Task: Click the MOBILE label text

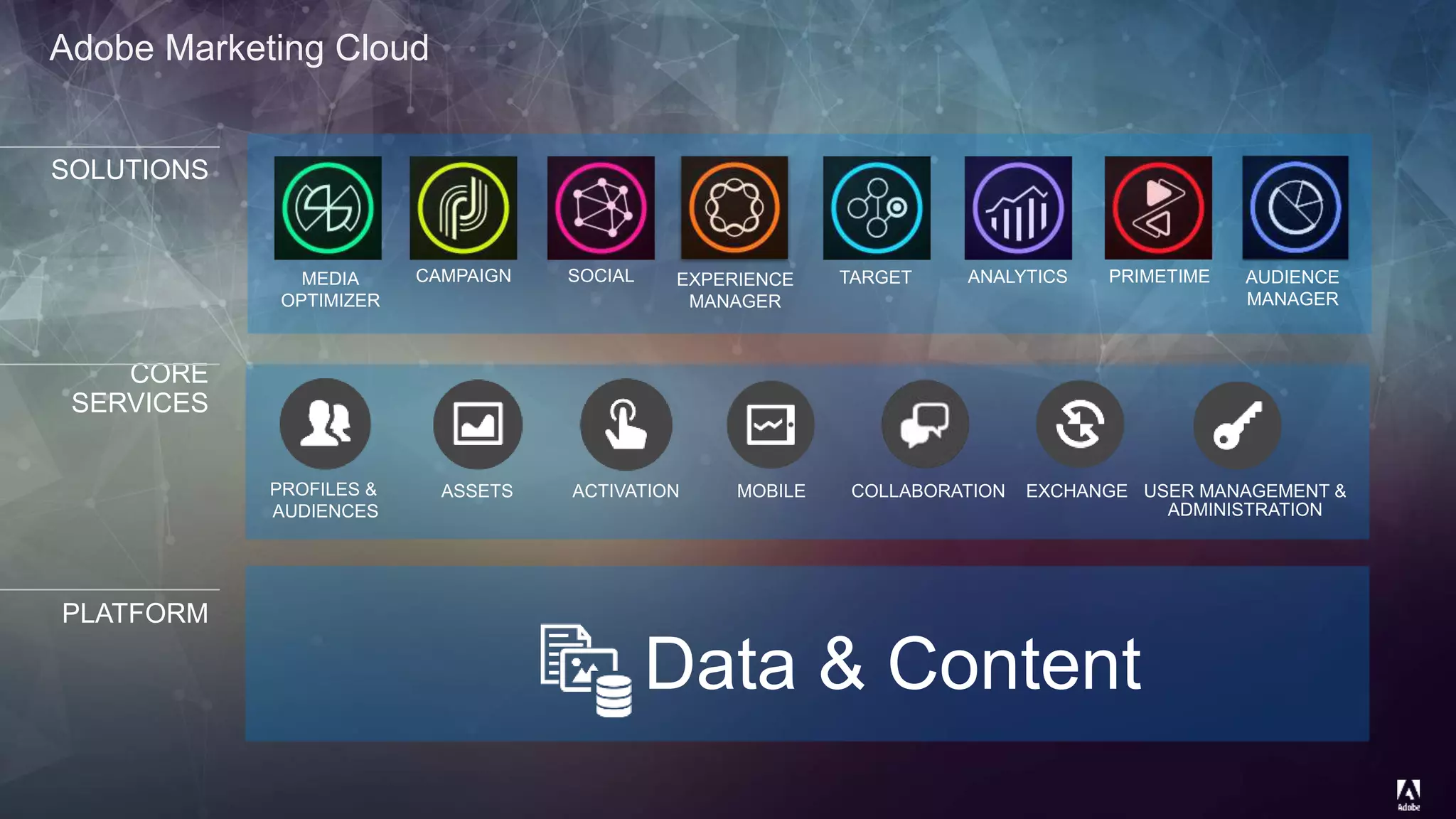Action: (771, 491)
